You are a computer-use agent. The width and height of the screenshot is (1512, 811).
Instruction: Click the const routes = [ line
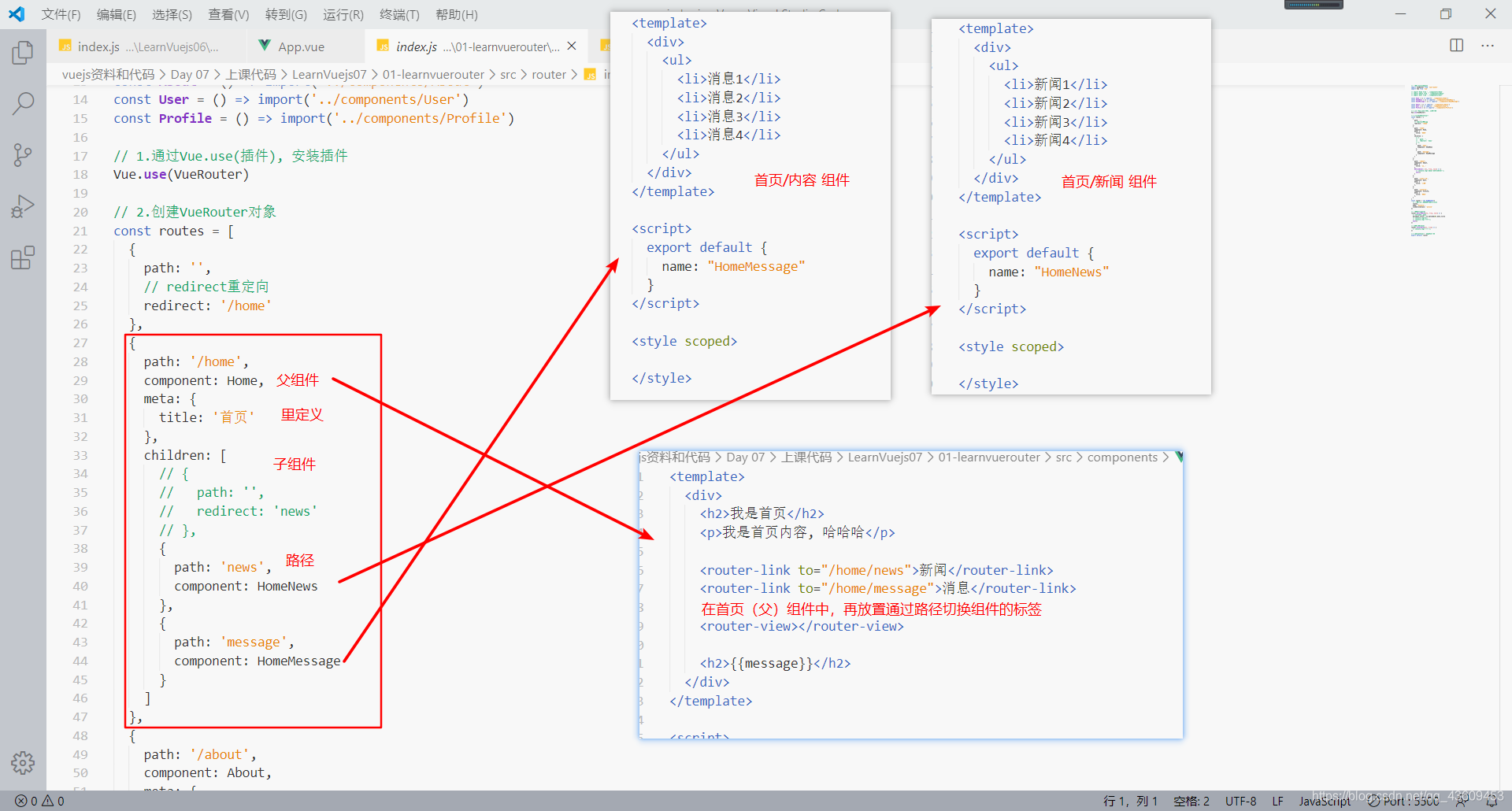pyautogui.click(x=174, y=231)
